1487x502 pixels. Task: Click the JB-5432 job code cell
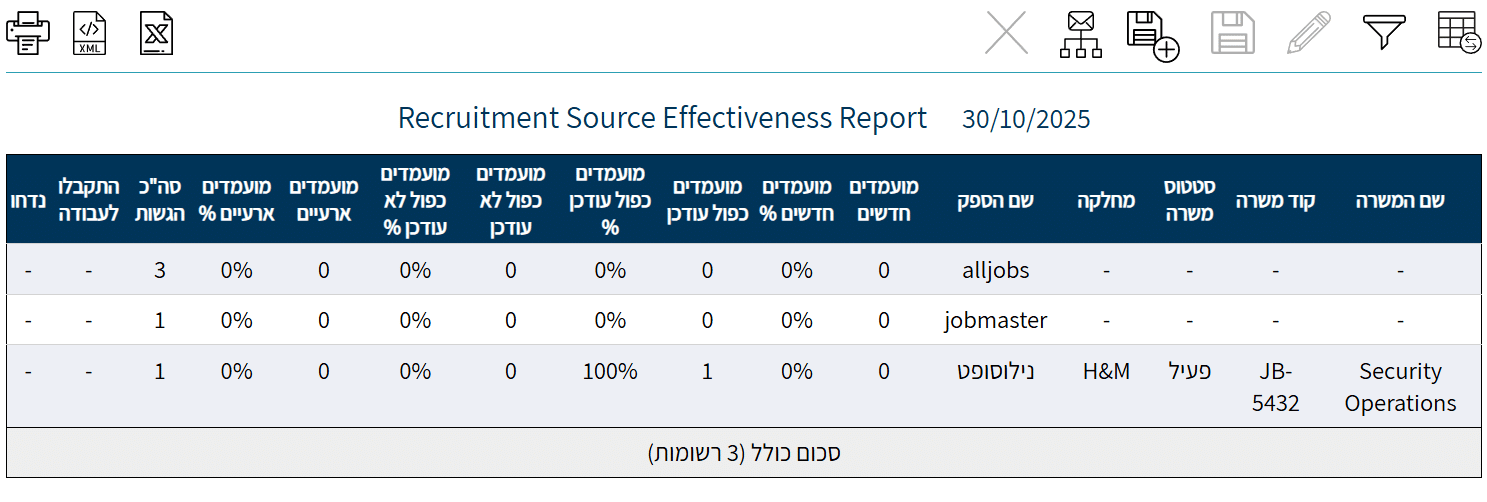[1275, 387]
